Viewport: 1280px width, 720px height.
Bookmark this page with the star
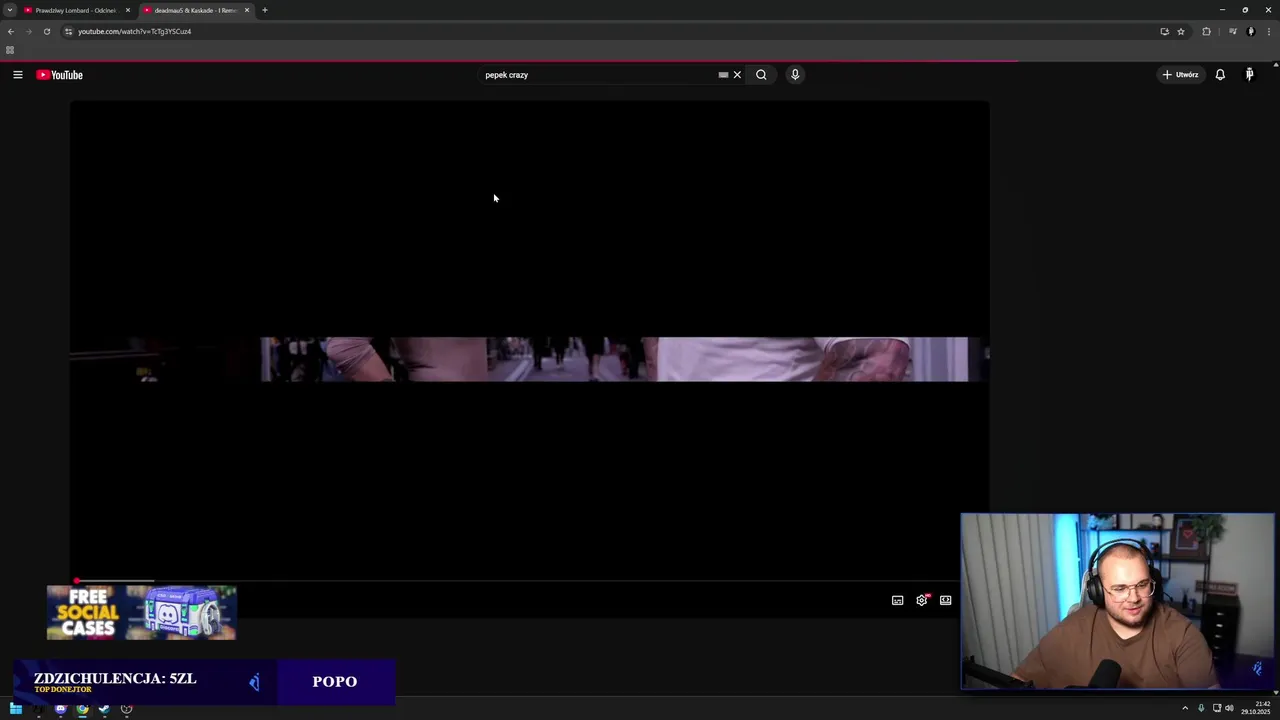tap(1181, 31)
